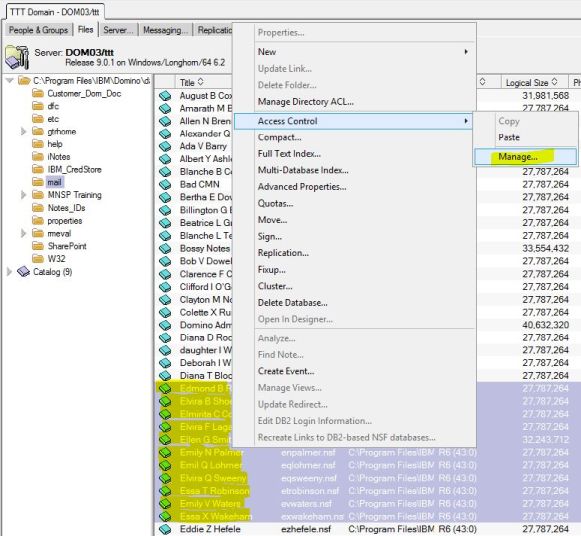Switch to the People & Groups tab
The height and width of the screenshot is (536, 581).
tap(39, 30)
